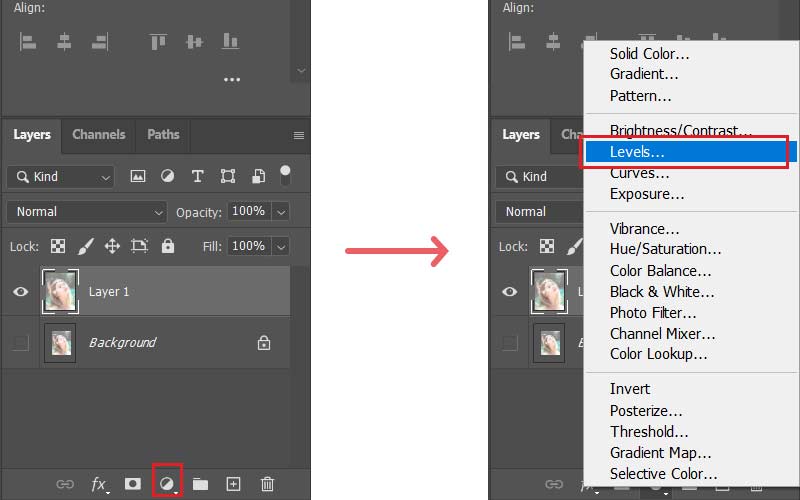Image resolution: width=800 pixels, height=500 pixels.
Task: Click the Fill 100% value field
Action: click(x=249, y=246)
